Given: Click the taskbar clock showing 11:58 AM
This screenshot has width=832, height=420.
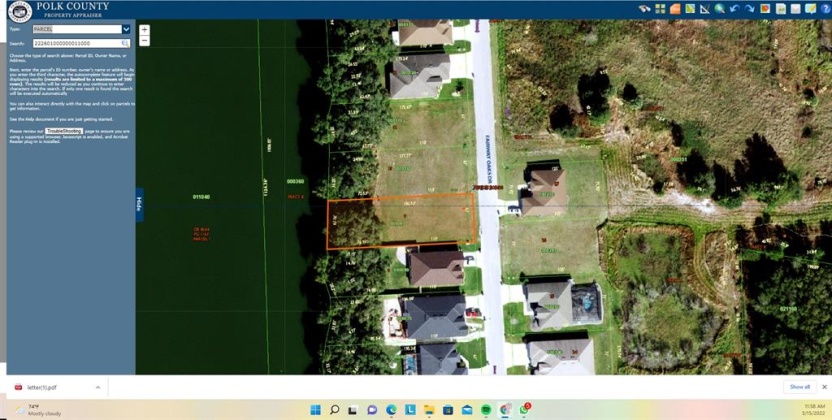Looking at the screenshot, I should click(814, 409).
